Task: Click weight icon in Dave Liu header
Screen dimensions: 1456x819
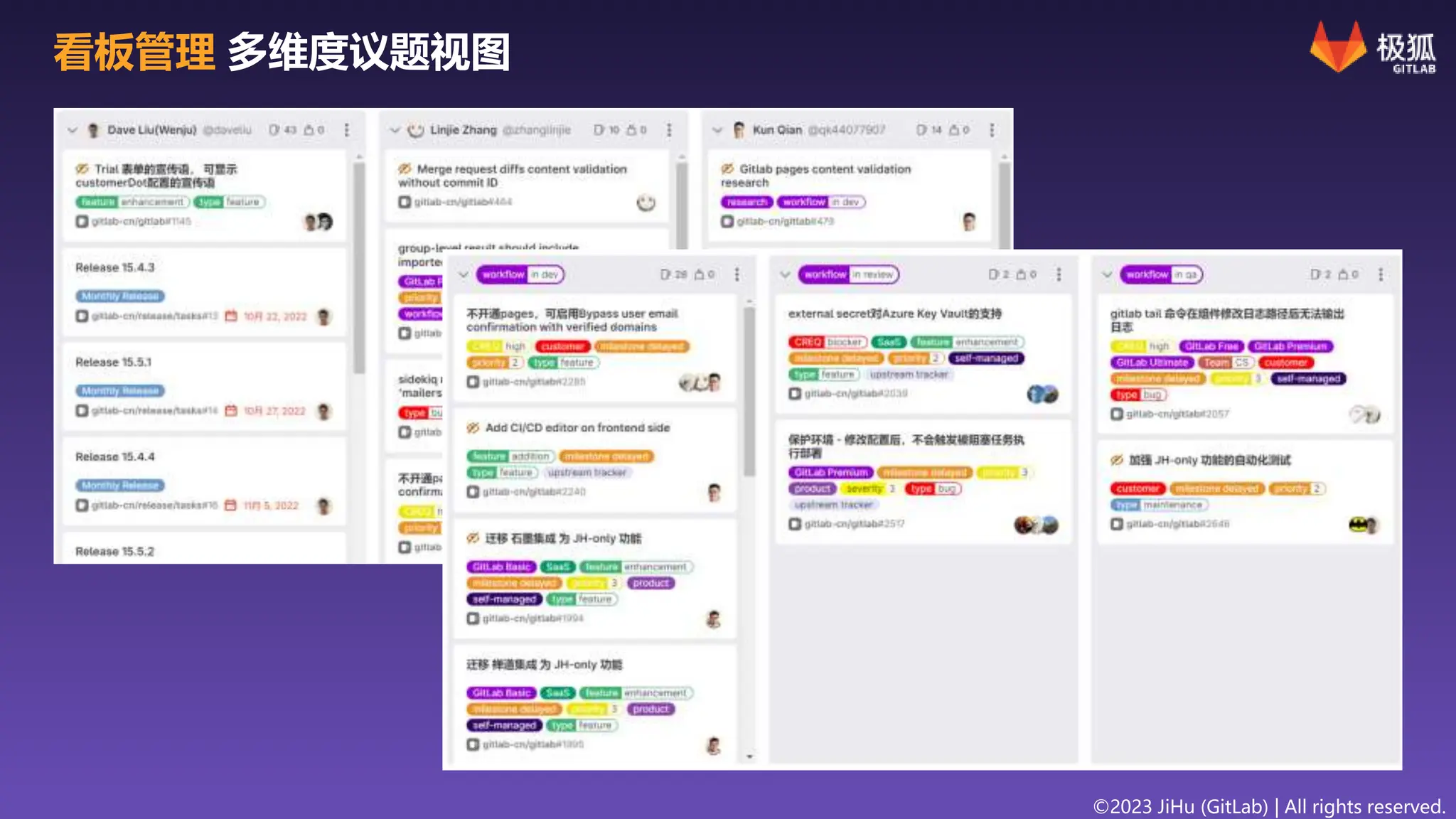Action: tap(309, 130)
